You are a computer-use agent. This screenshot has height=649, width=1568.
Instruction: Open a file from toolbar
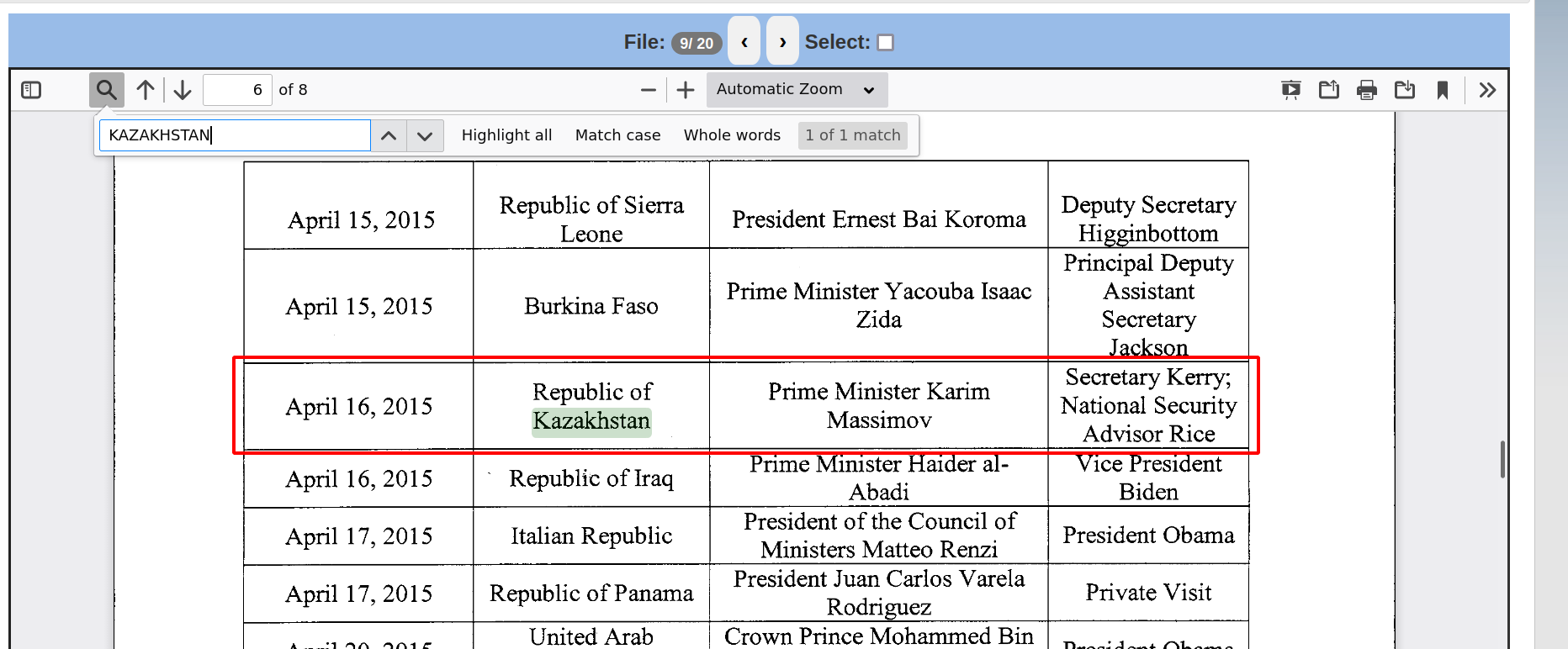point(1329,90)
